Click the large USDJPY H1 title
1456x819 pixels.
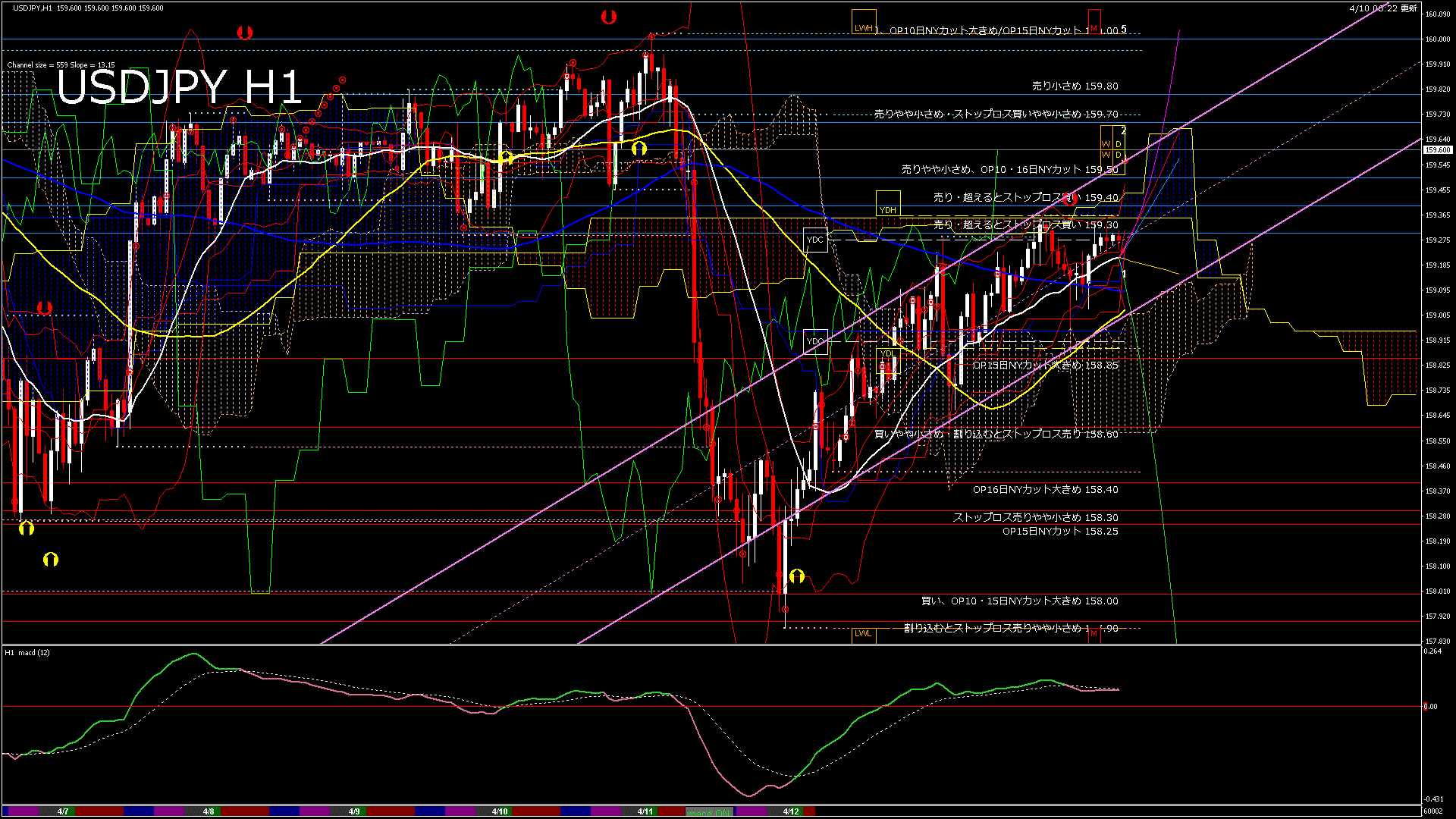pyautogui.click(x=180, y=87)
